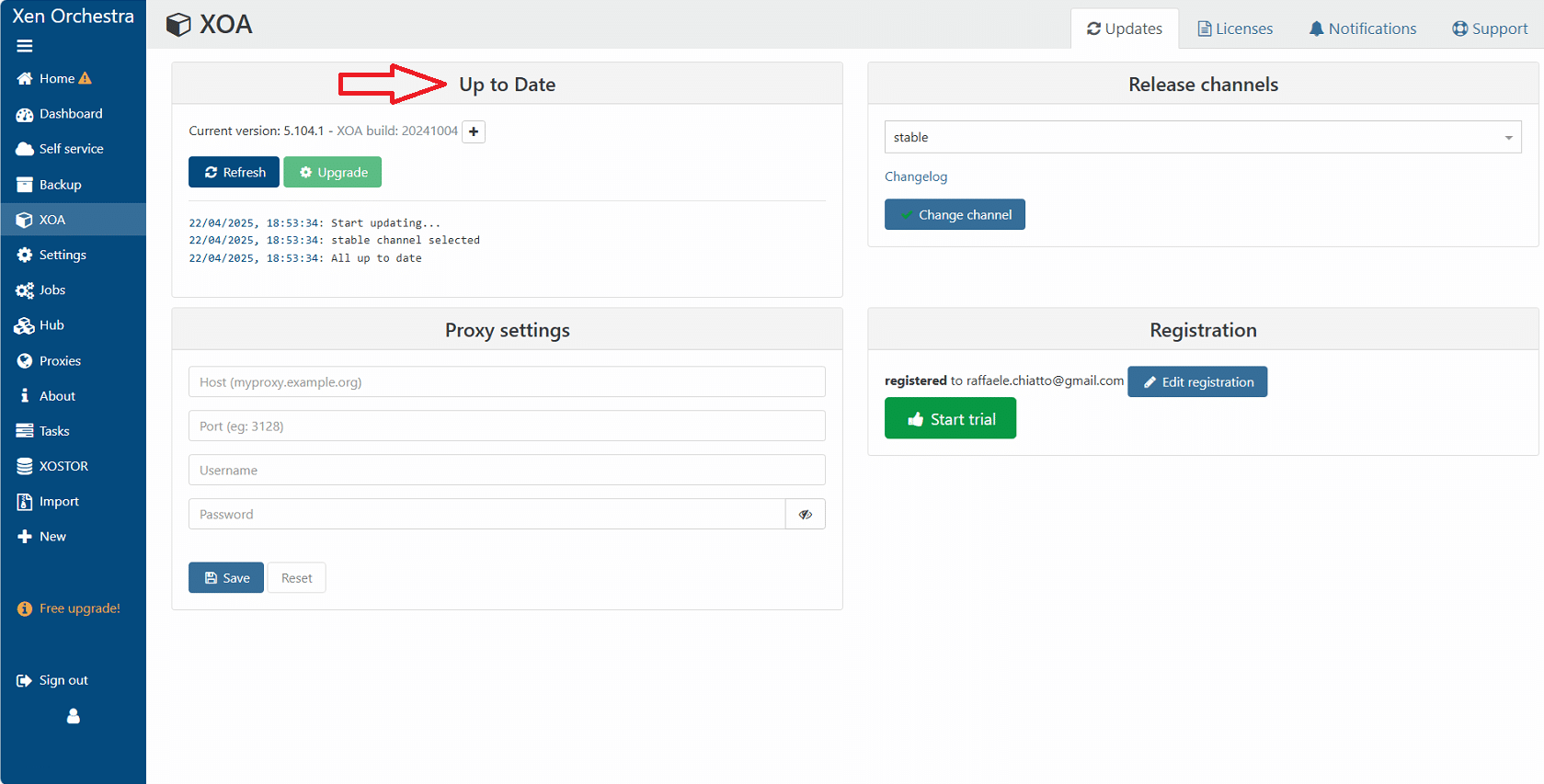The width and height of the screenshot is (1544, 784).
Task: Click the XOA build: 20241004 text
Action: pyautogui.click(x=397, y=131)
